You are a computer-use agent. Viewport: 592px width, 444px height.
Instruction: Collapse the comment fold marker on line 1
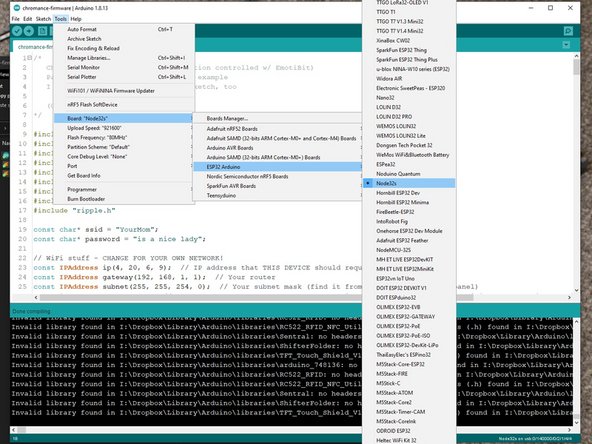pos(30,58)
